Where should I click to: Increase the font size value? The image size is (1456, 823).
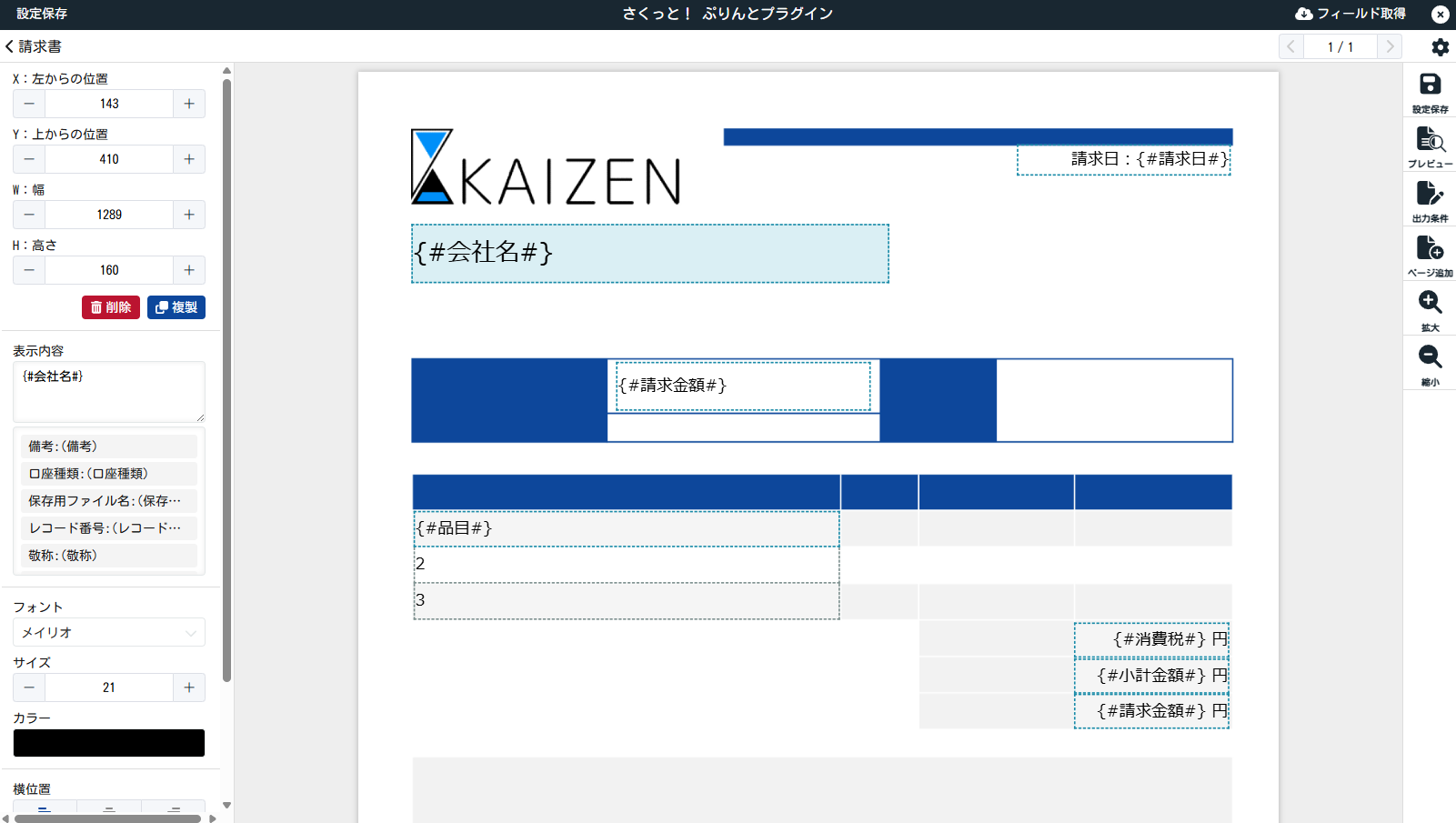point(189,688)
